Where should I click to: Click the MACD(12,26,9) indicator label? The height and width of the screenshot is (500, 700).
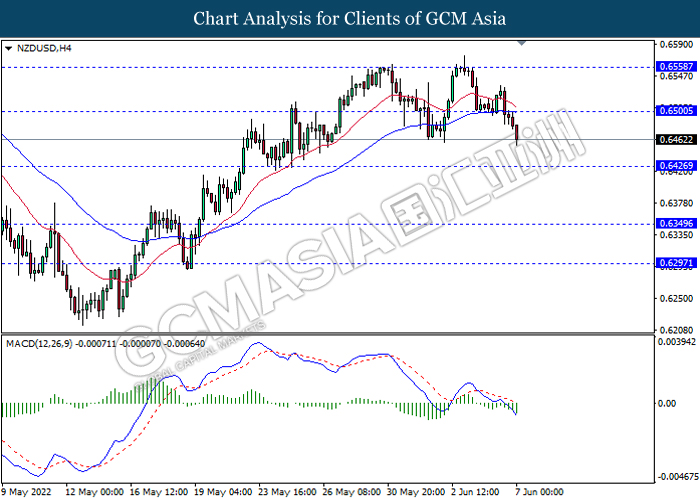click(x=106, y=344)
